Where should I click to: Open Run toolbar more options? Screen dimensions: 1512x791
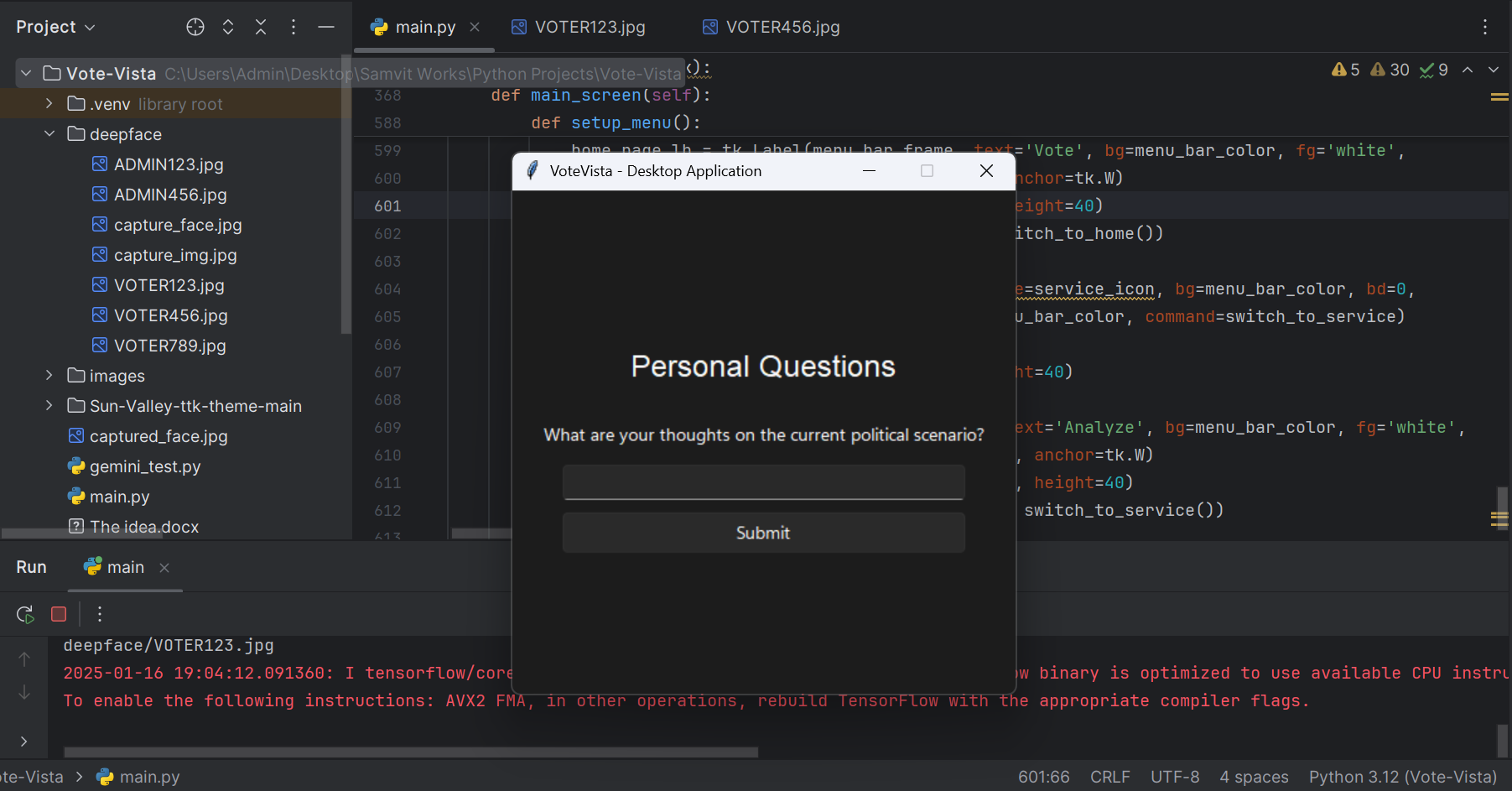100,614
